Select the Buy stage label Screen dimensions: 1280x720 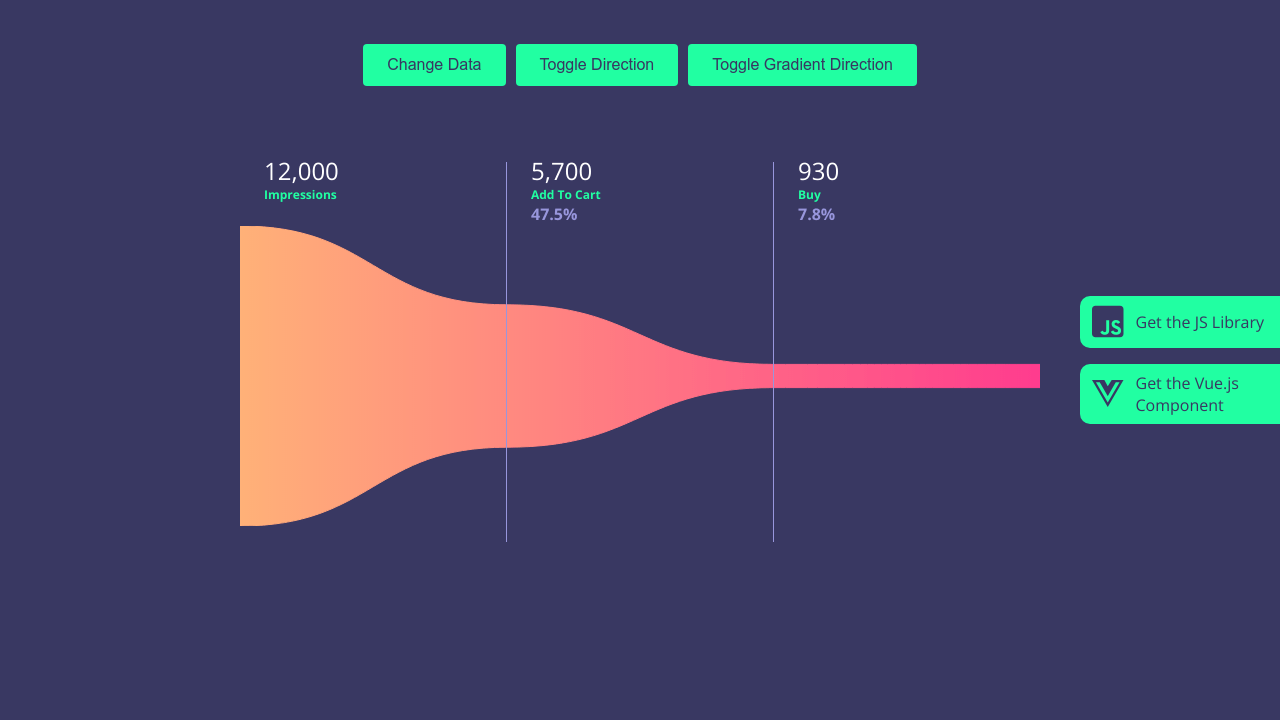(809, 195)
